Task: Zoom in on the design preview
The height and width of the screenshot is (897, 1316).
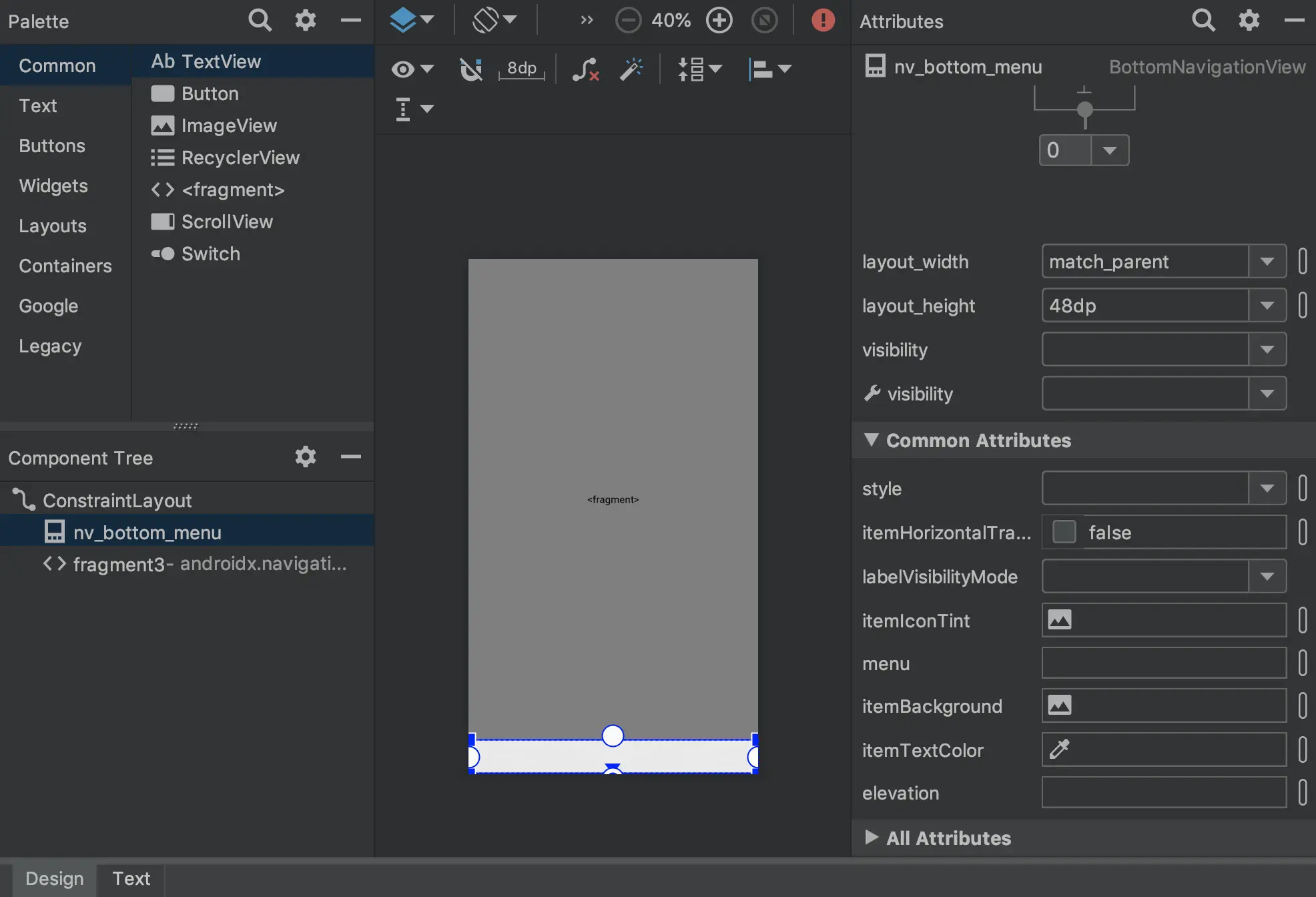Action: (x=719, y=21)
